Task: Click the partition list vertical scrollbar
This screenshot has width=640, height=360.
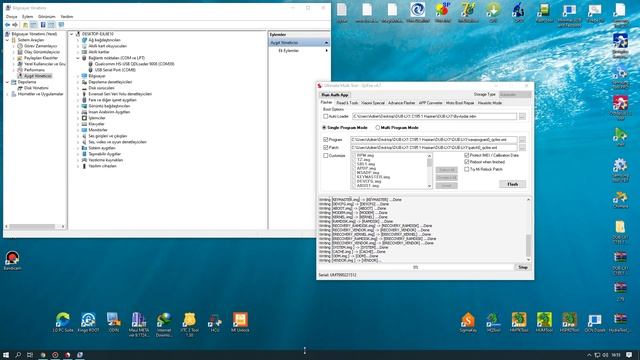Action: pos(429,171)
